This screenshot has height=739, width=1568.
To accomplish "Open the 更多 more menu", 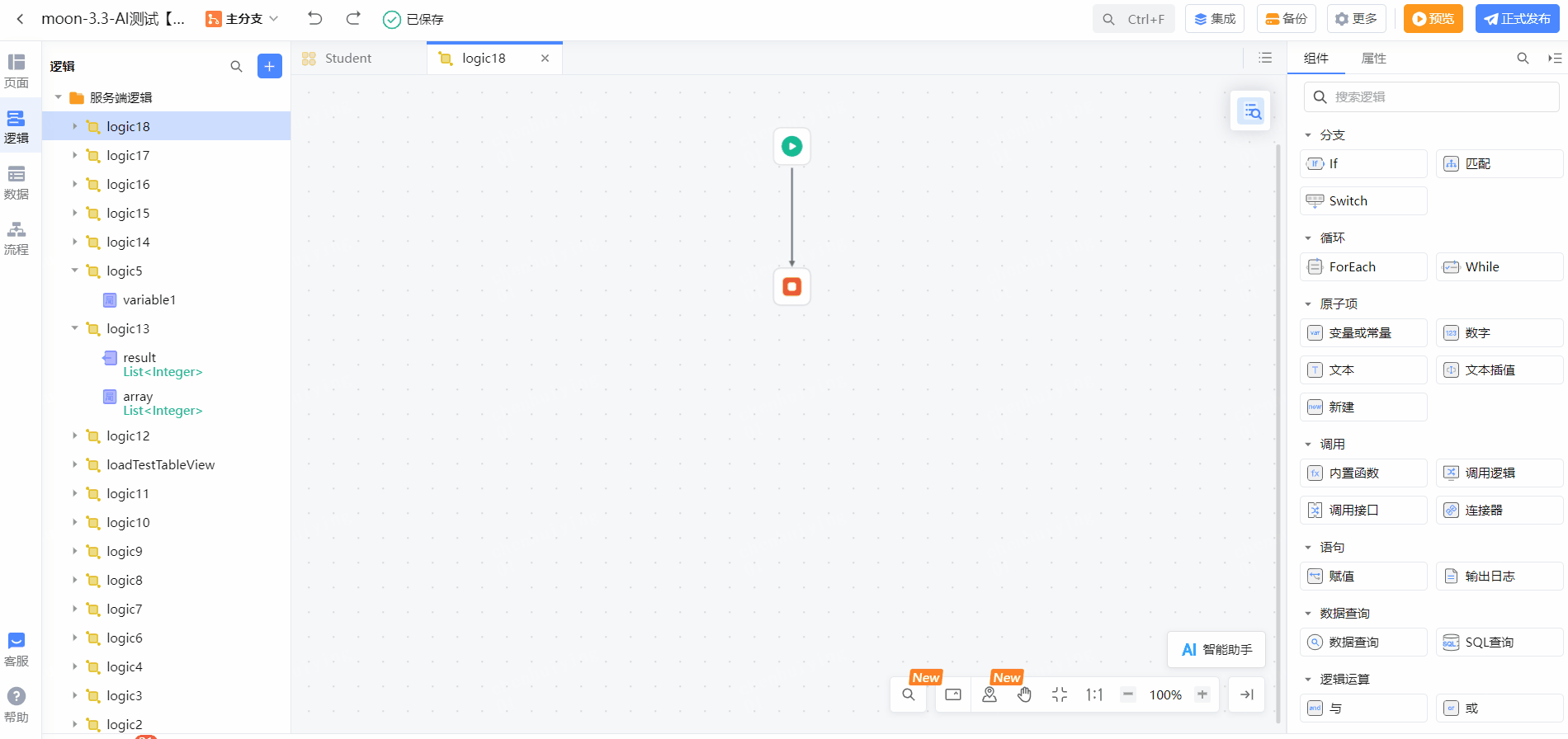I will [1356, 19].
